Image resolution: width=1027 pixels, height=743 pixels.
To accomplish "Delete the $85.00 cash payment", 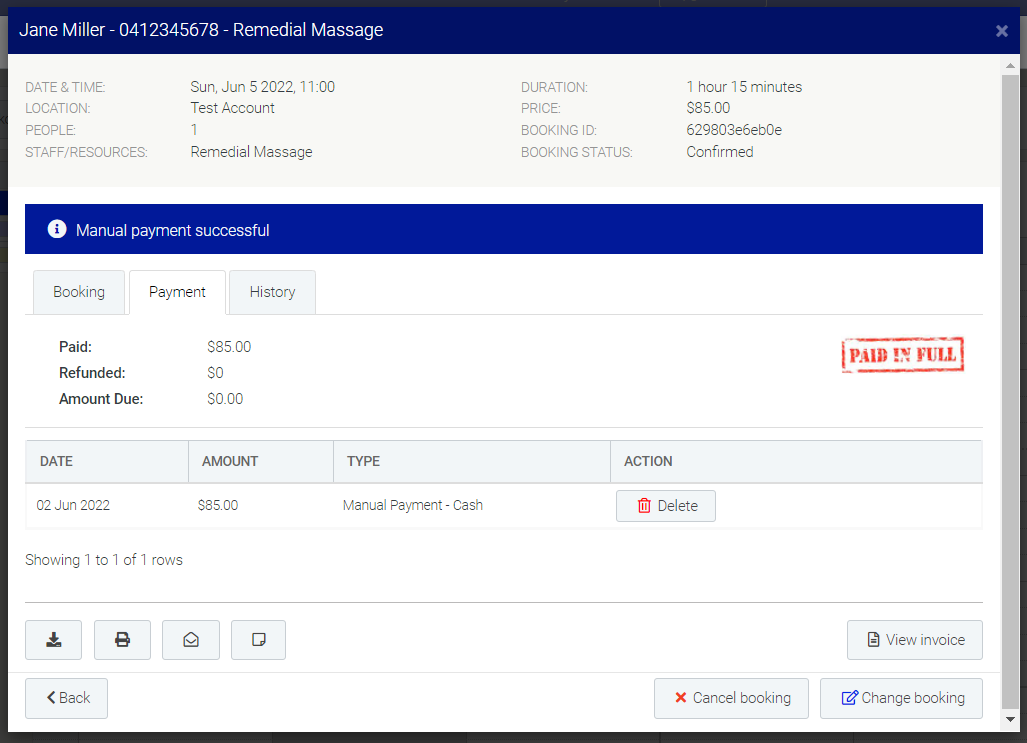I will click(x=665, y=505).
